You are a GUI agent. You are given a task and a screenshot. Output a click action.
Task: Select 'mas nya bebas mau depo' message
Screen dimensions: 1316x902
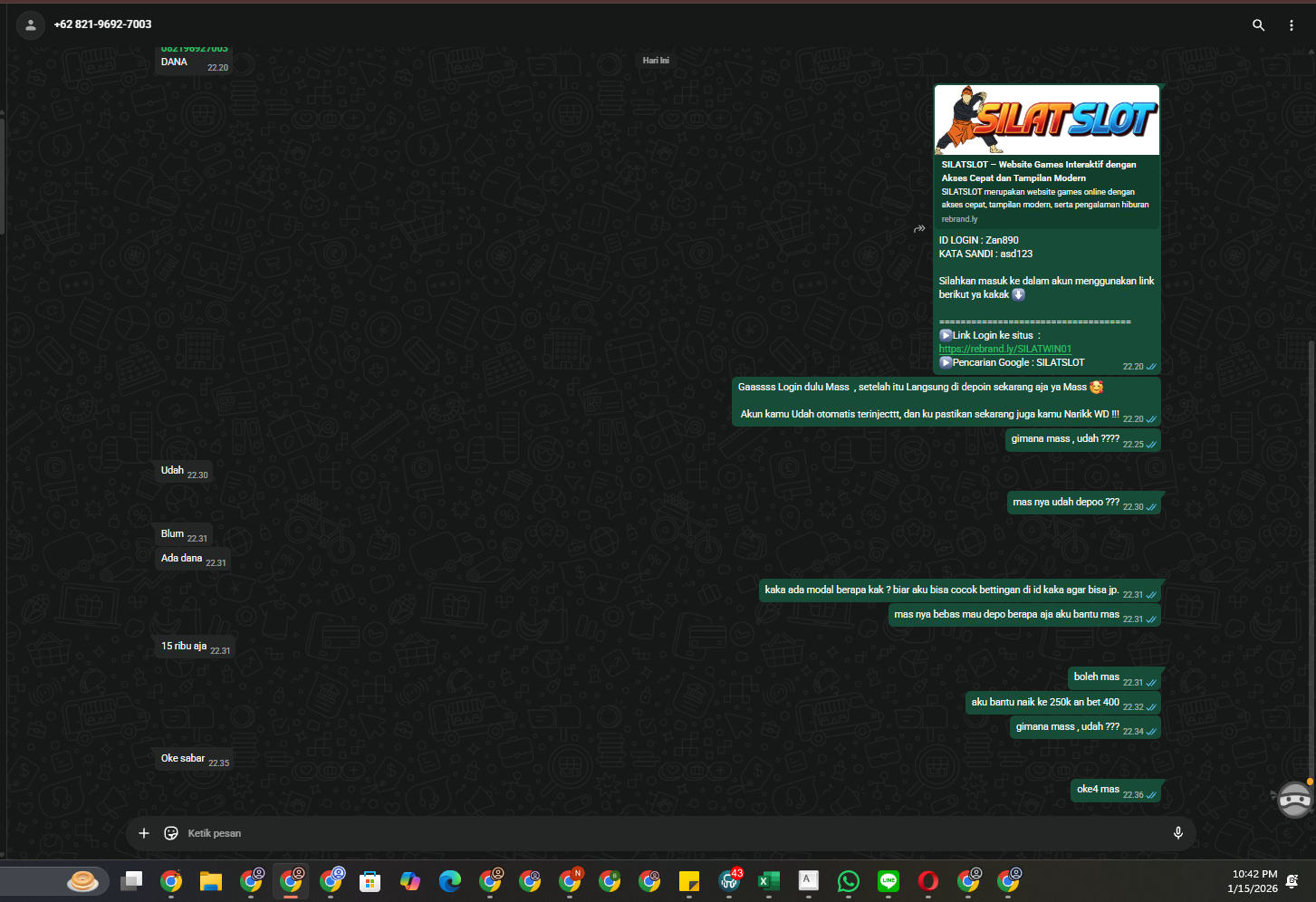point(1024,615)
